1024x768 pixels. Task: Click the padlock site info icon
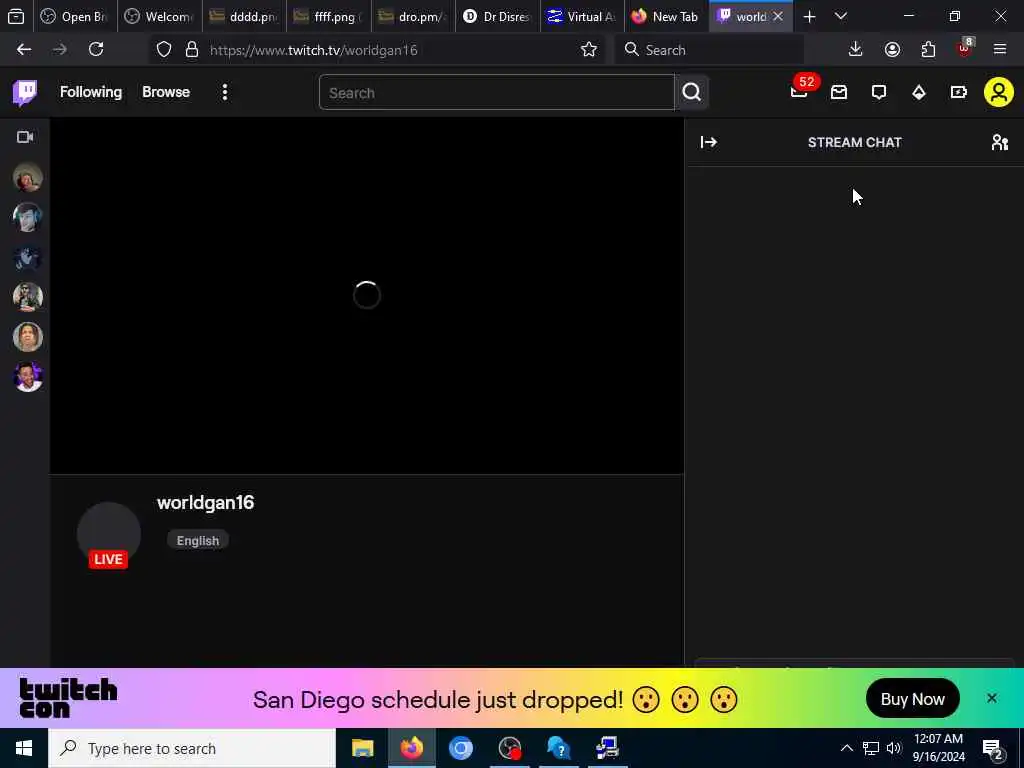point(192,50)
